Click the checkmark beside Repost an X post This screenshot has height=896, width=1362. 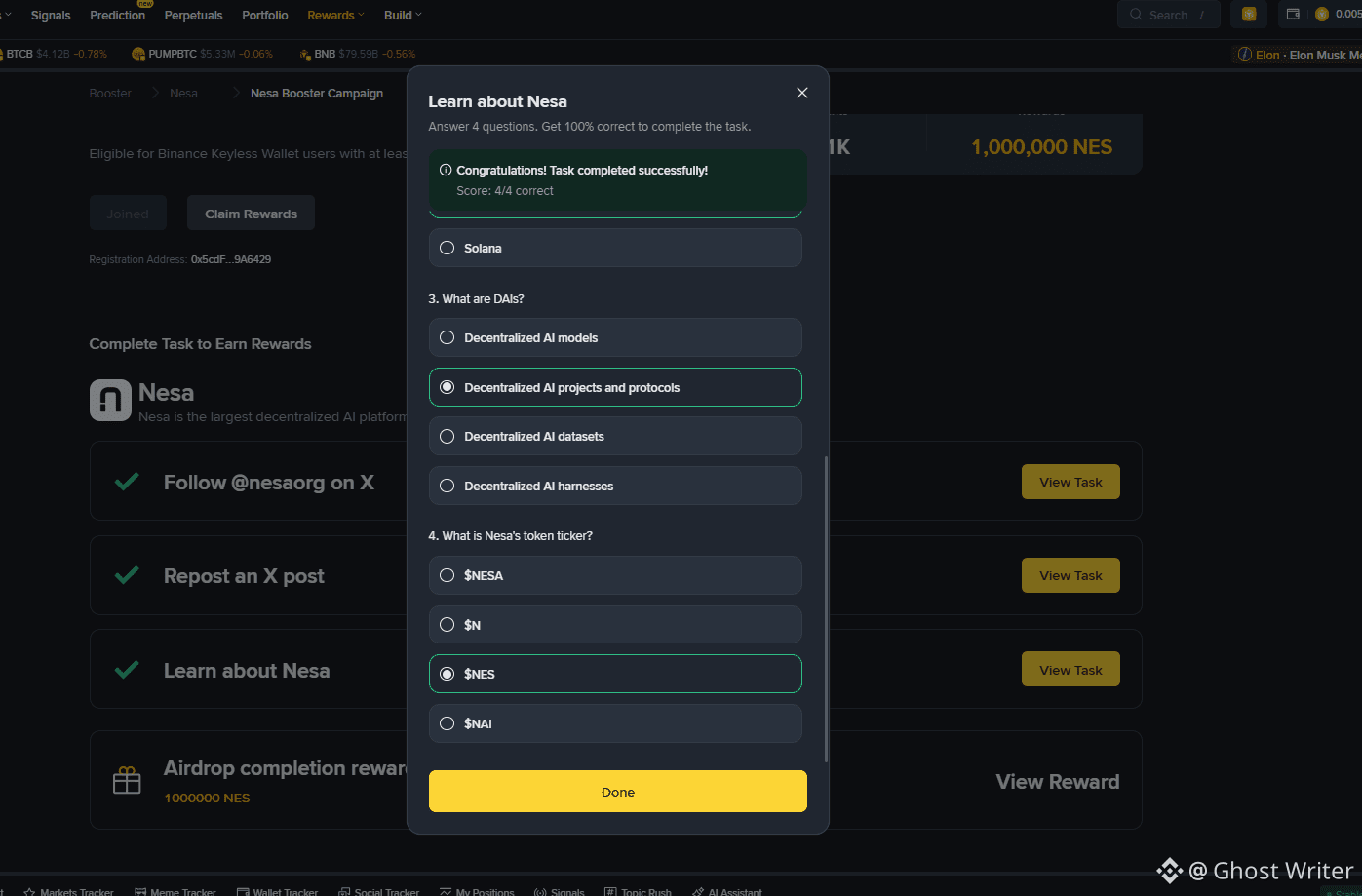(127, 575)
